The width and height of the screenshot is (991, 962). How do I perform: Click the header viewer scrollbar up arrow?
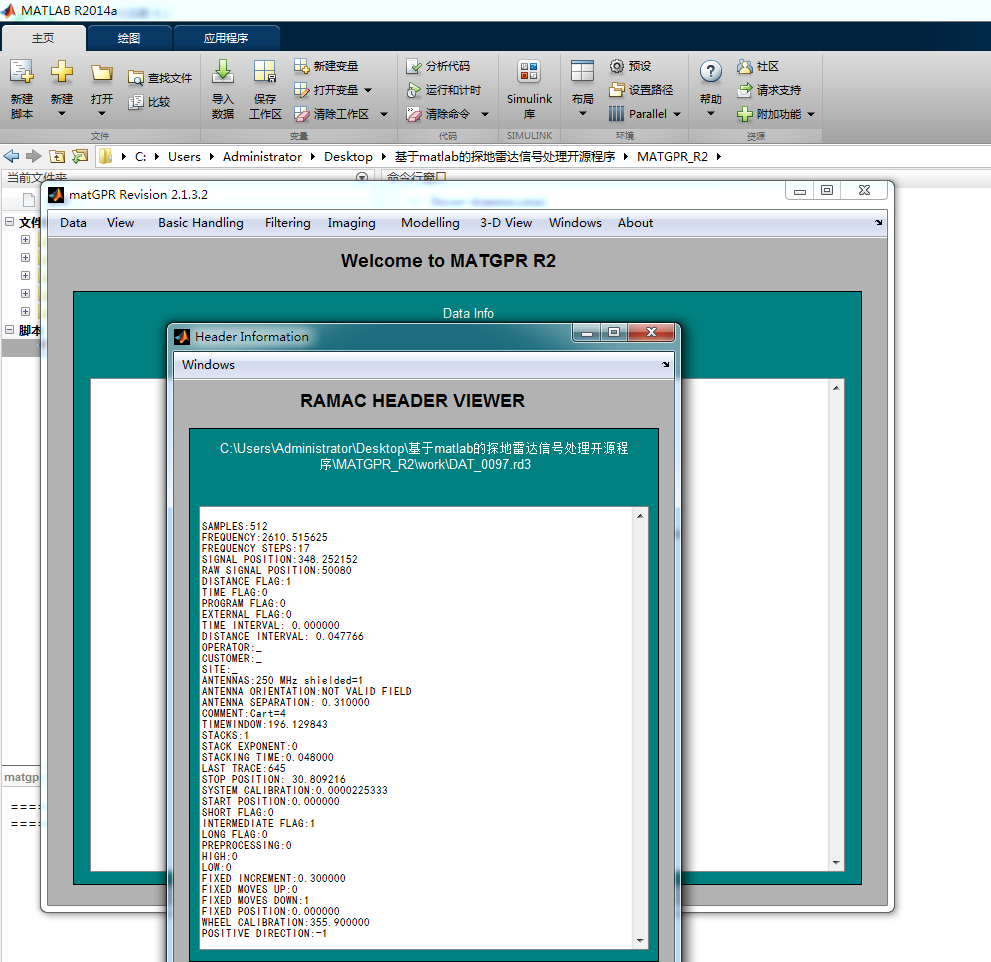[640, 516]
